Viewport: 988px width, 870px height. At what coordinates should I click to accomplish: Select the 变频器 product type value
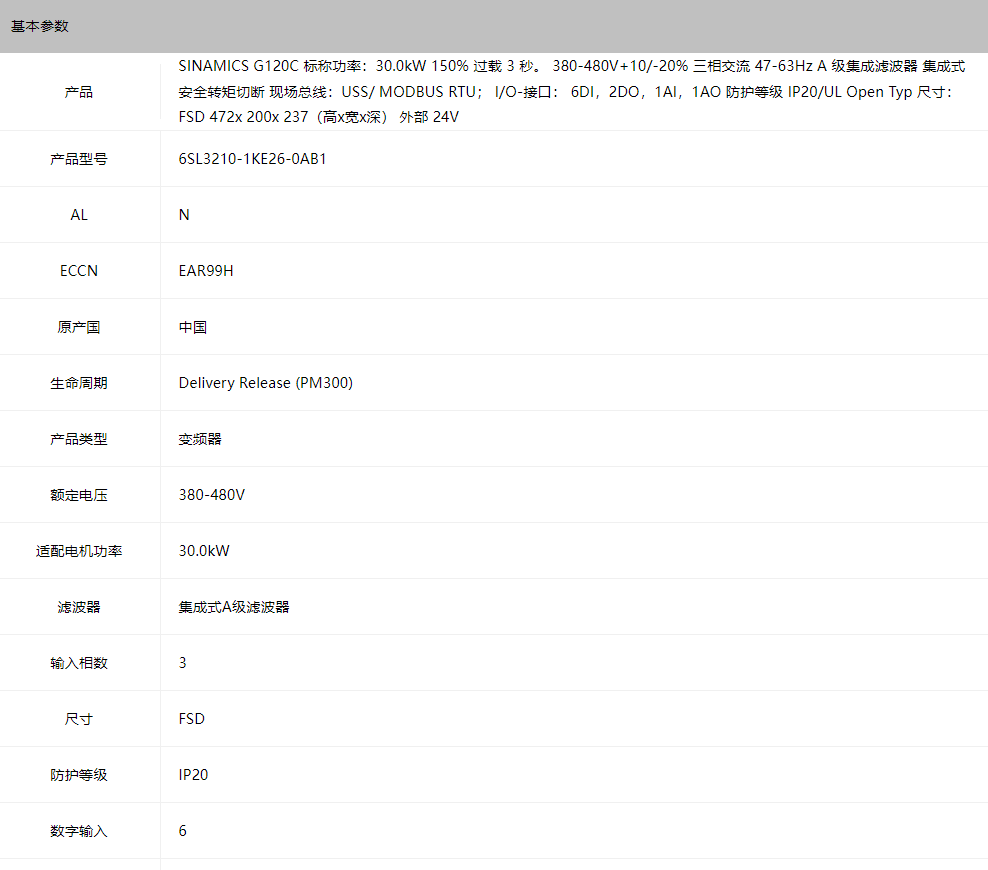[x=200, y=439]
